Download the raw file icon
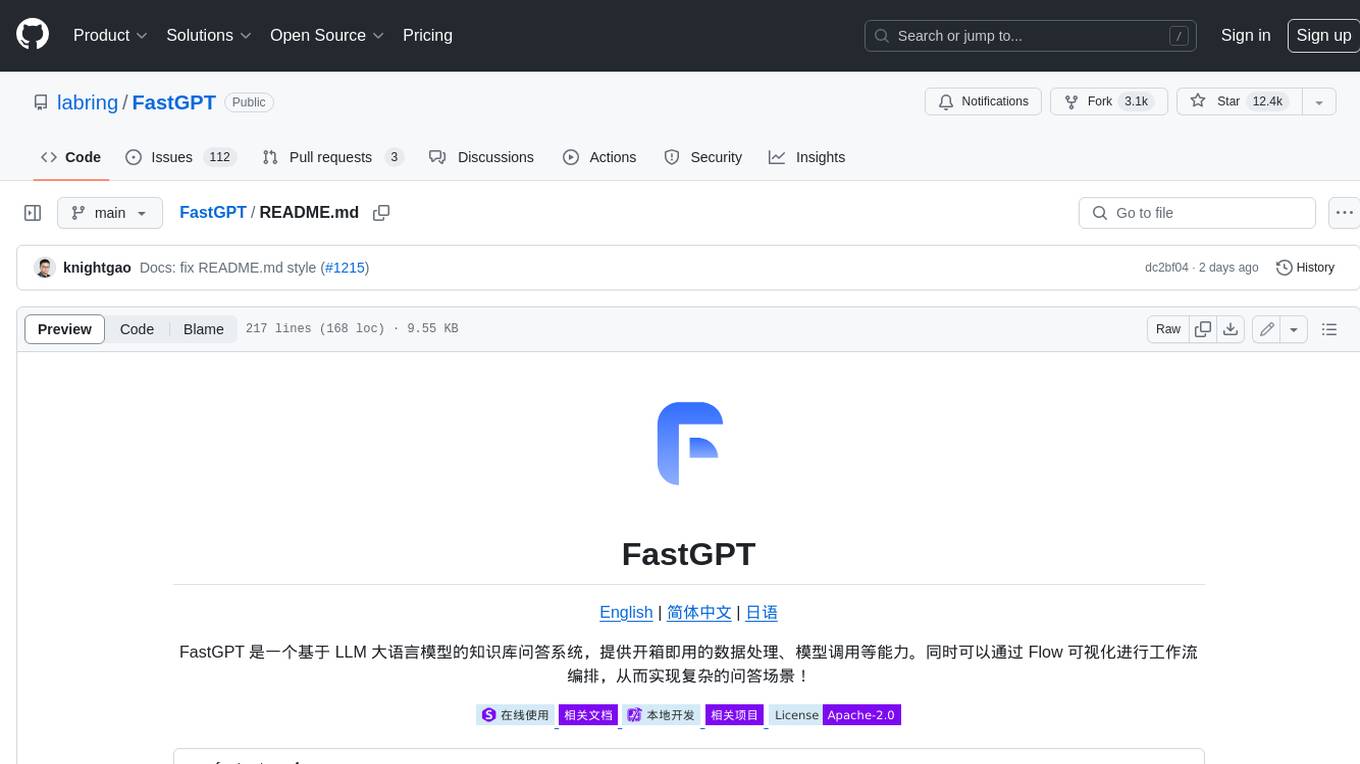 (1231, 329)
